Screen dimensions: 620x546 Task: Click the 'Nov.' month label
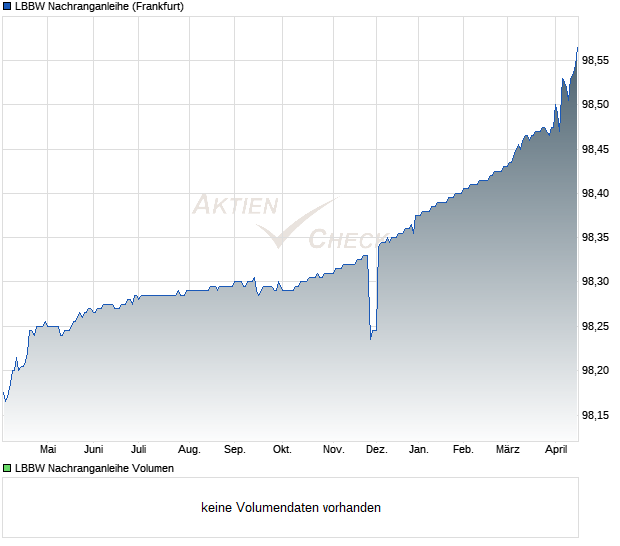[x=334, y=450]
